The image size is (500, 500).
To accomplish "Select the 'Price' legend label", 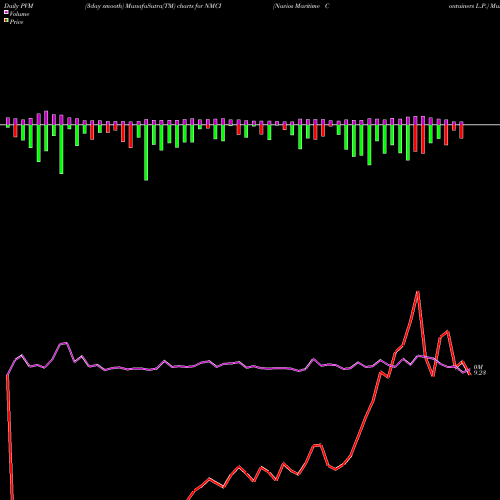I will pos(16,22).
